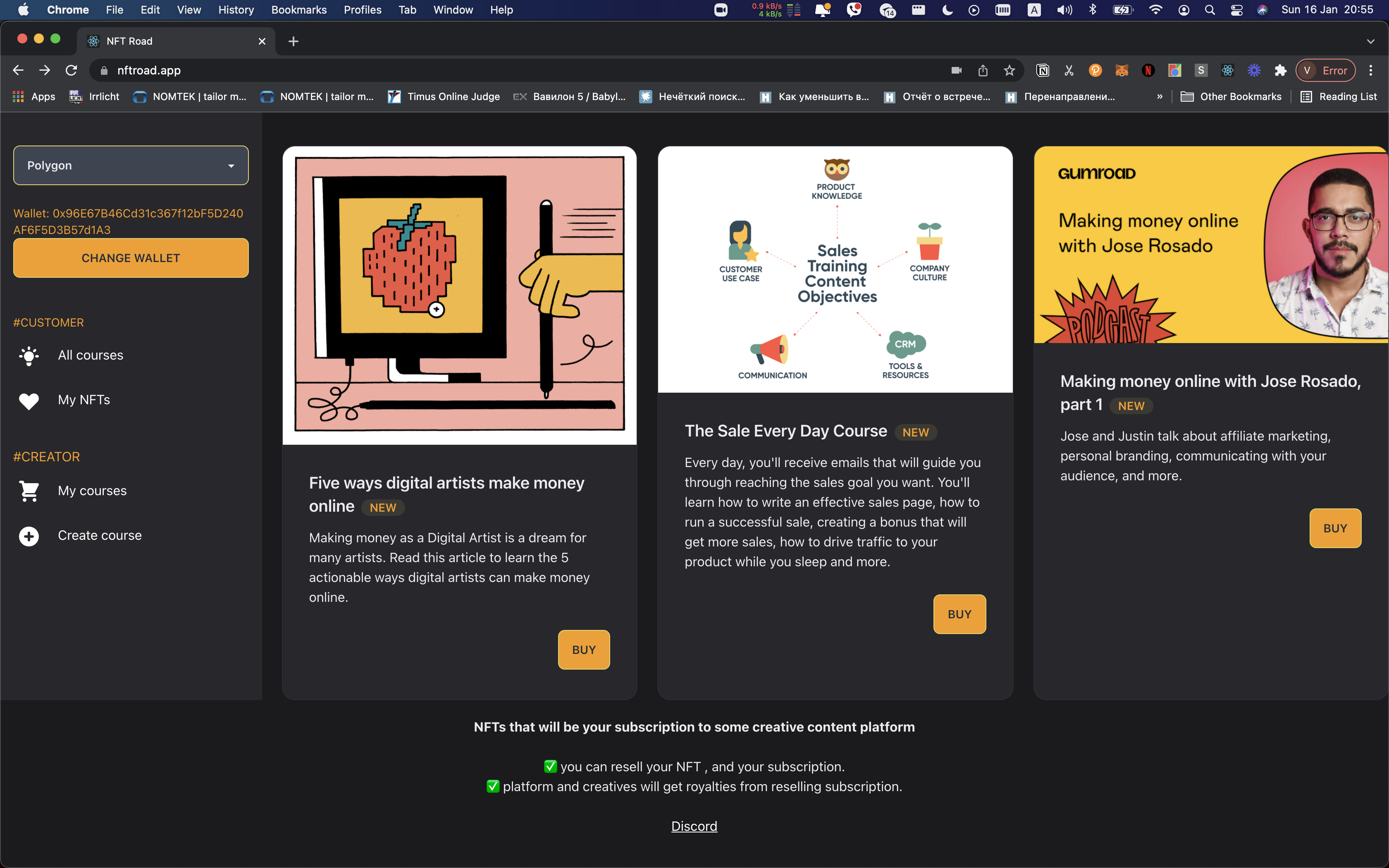Buy The Sale Every Day Course
1389x868 pixels.
point(959,614)
